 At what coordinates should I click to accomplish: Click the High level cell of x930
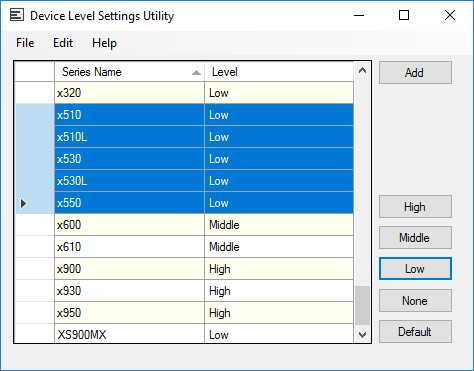(x=279, y=291)
